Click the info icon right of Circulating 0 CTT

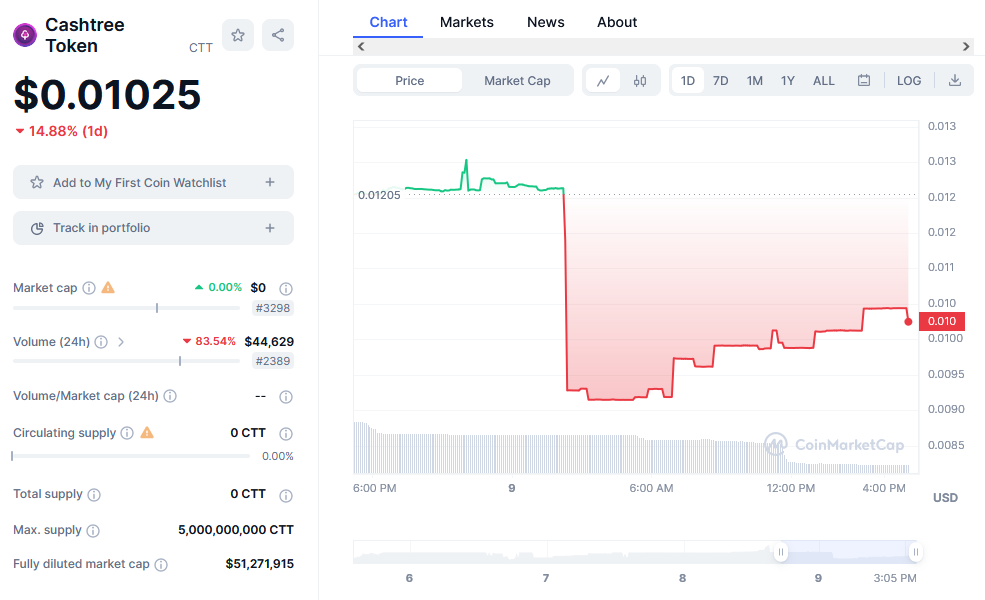coord(286,434)
